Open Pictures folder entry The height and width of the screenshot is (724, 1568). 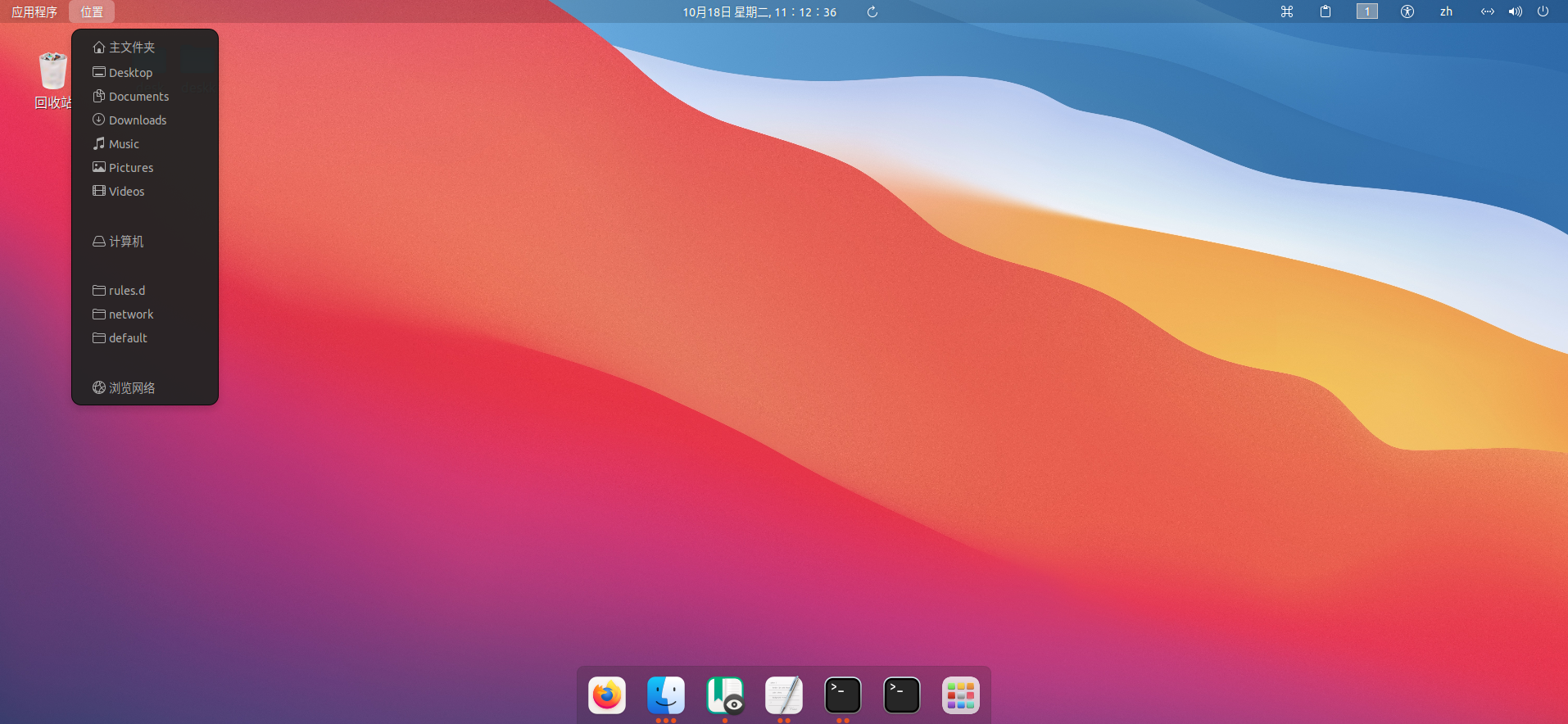(145, 167)
